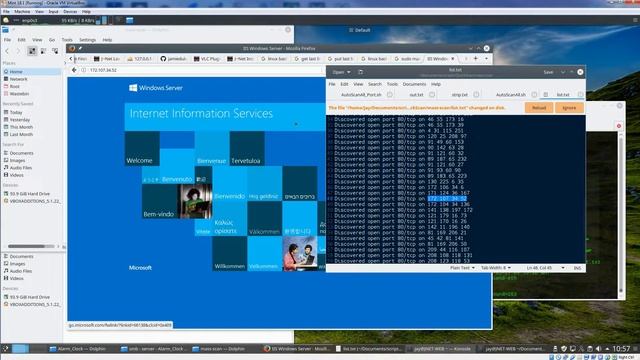Viewport: 640px width, 360px height.
Task: Open Dolphin's Go menu
Action: [52, 40]
